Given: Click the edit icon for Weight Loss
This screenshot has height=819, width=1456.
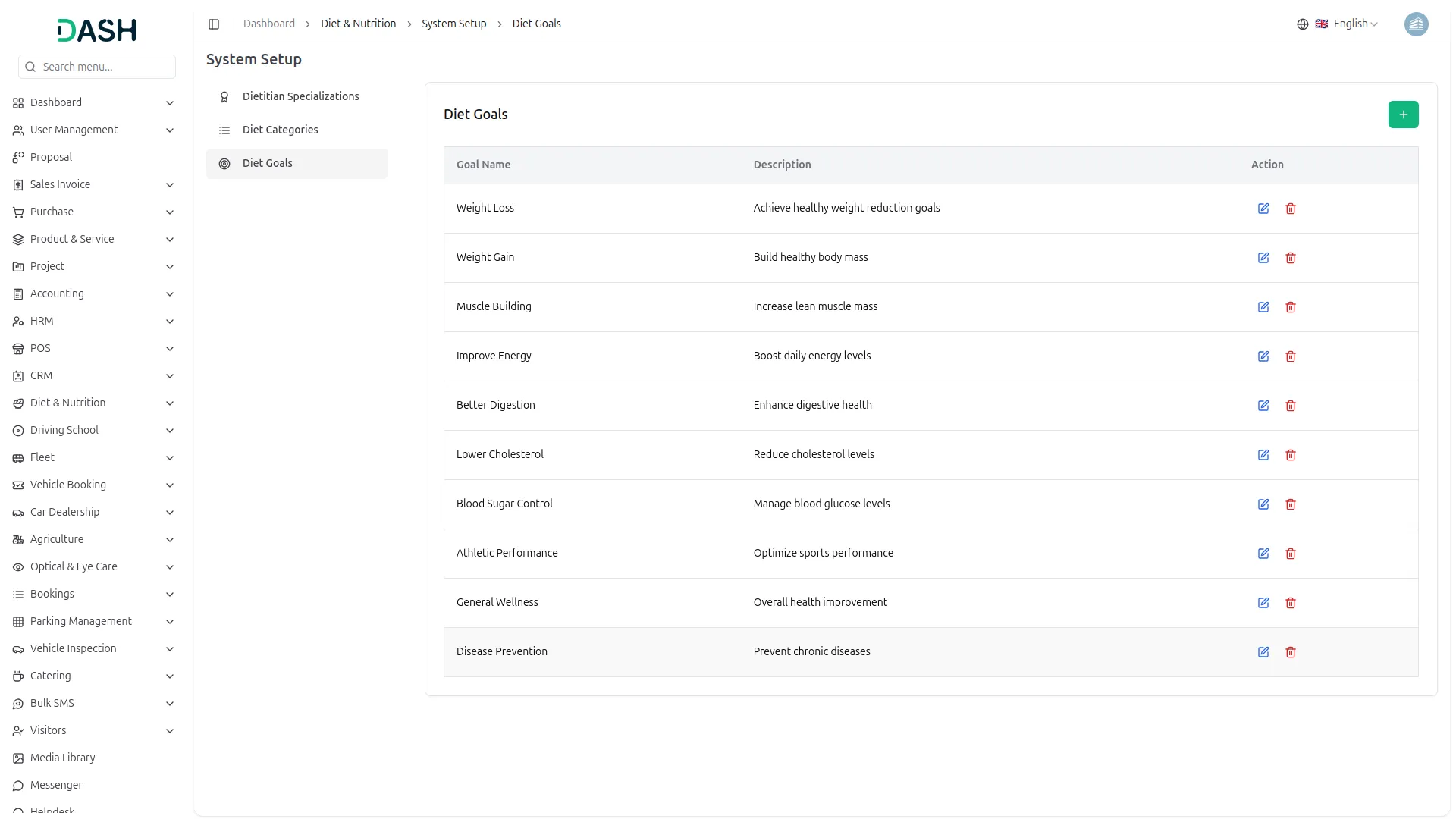Looking at the screenshot, I should pyautogui.click(x=1263, y=209).
